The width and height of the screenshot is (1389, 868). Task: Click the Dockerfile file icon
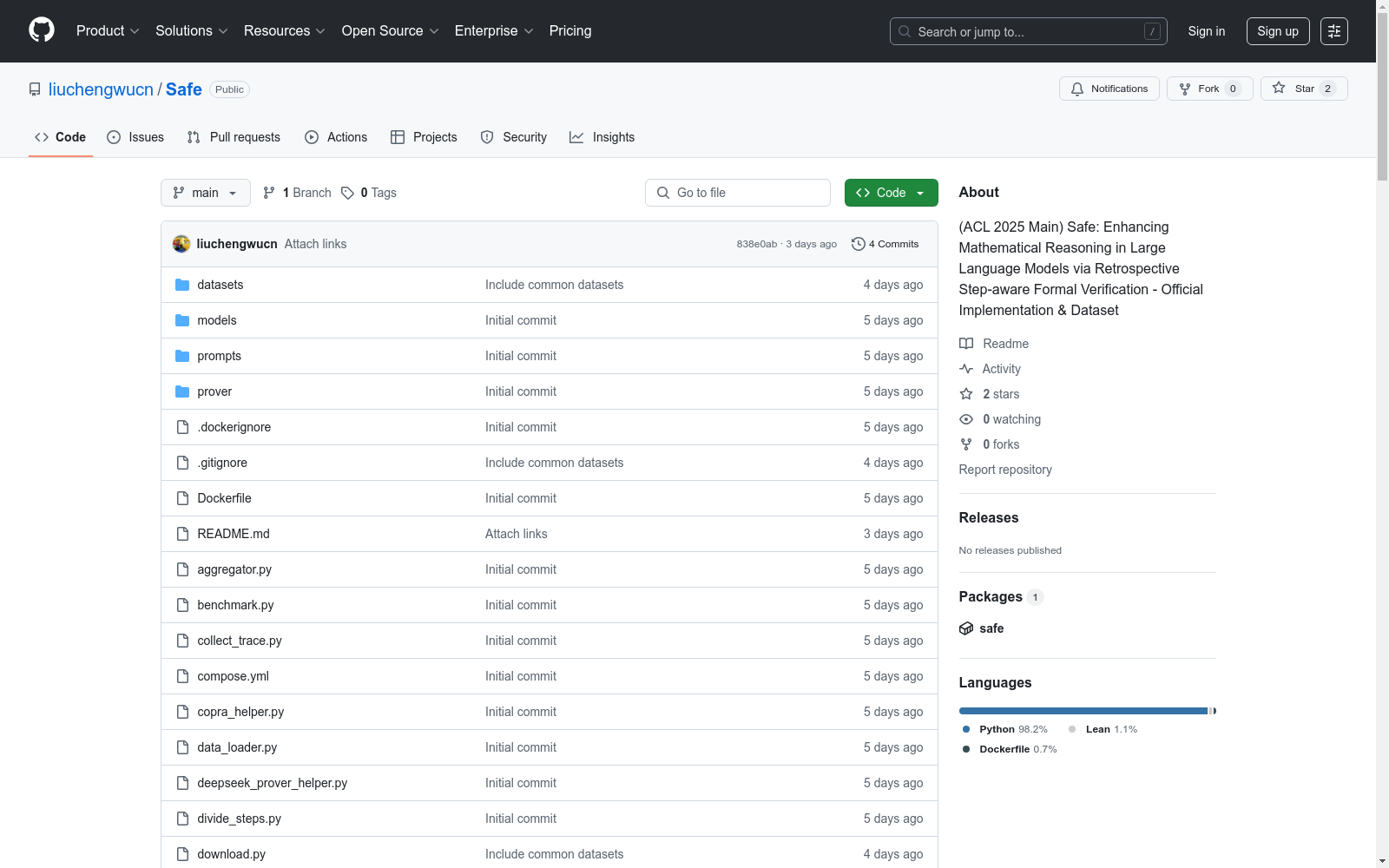(x=182, y=498)
